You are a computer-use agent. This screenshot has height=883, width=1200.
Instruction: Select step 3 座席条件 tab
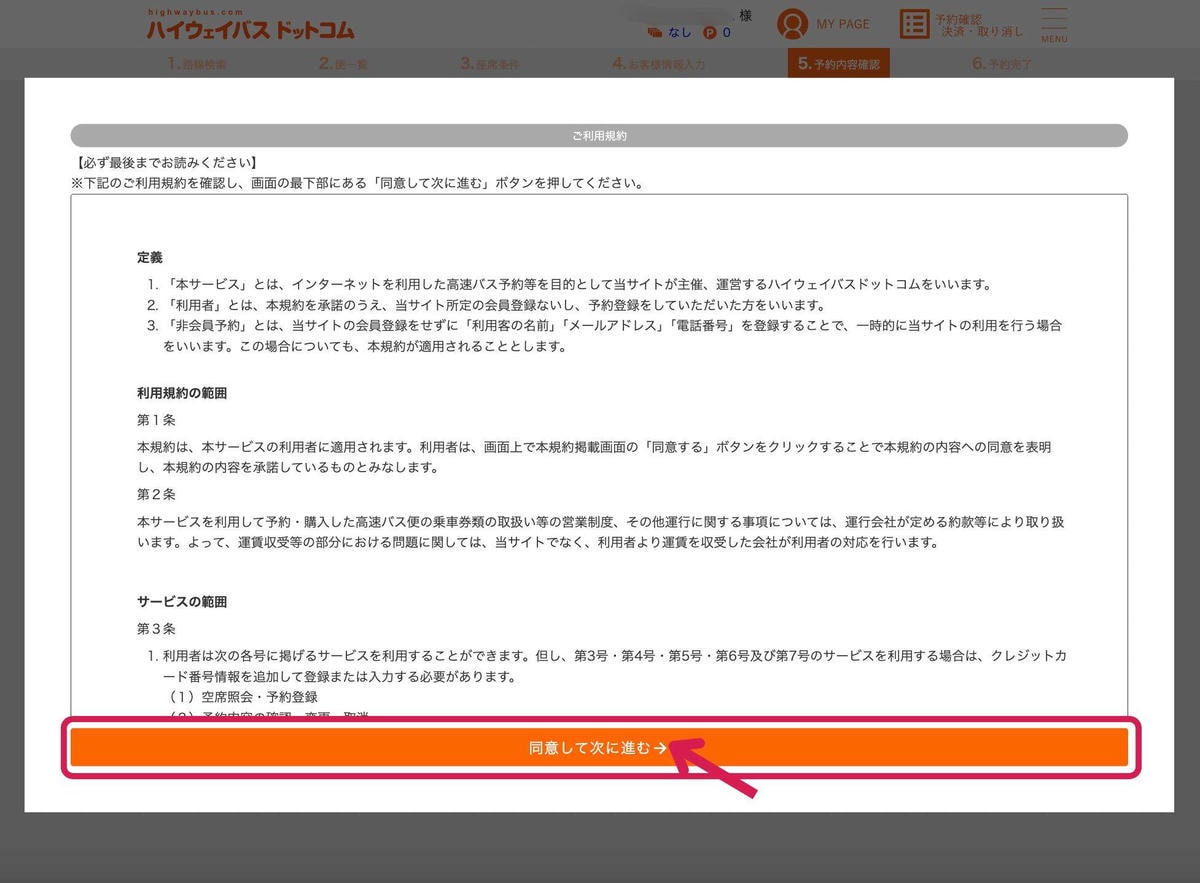[490, 64]
